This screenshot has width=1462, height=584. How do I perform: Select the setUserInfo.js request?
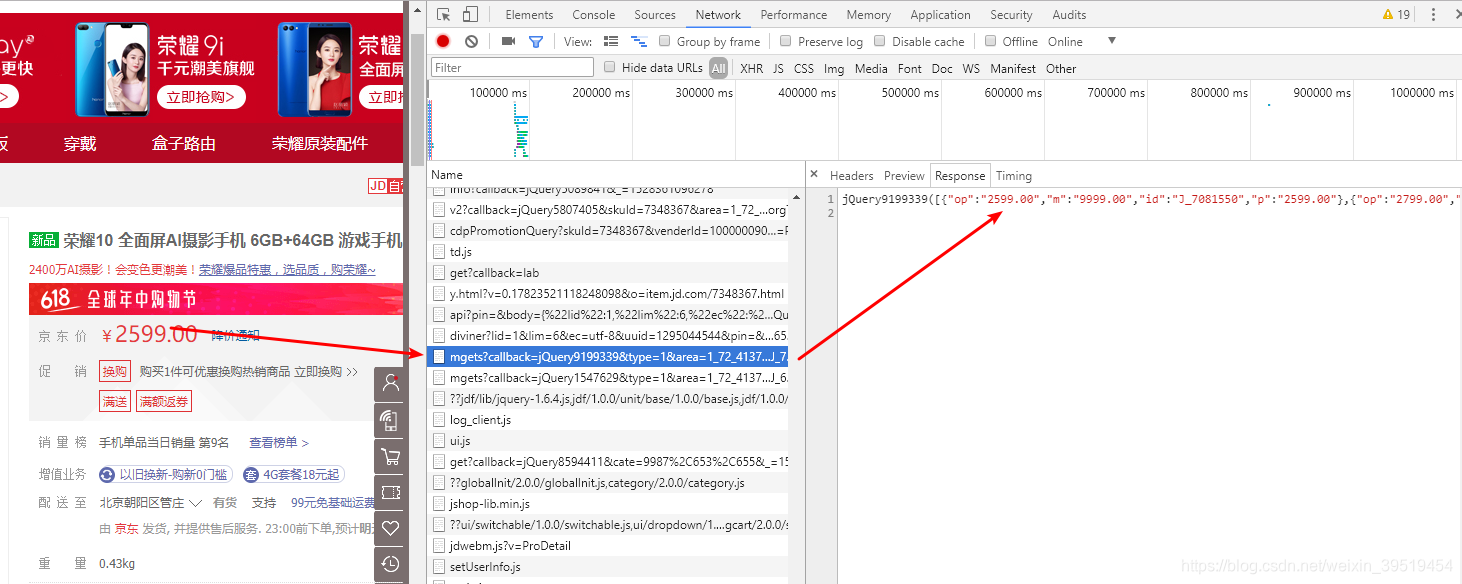(609, 566)
